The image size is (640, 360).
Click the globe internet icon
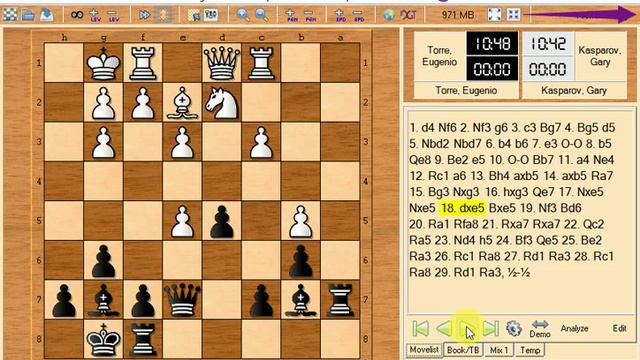pos(389,15)
